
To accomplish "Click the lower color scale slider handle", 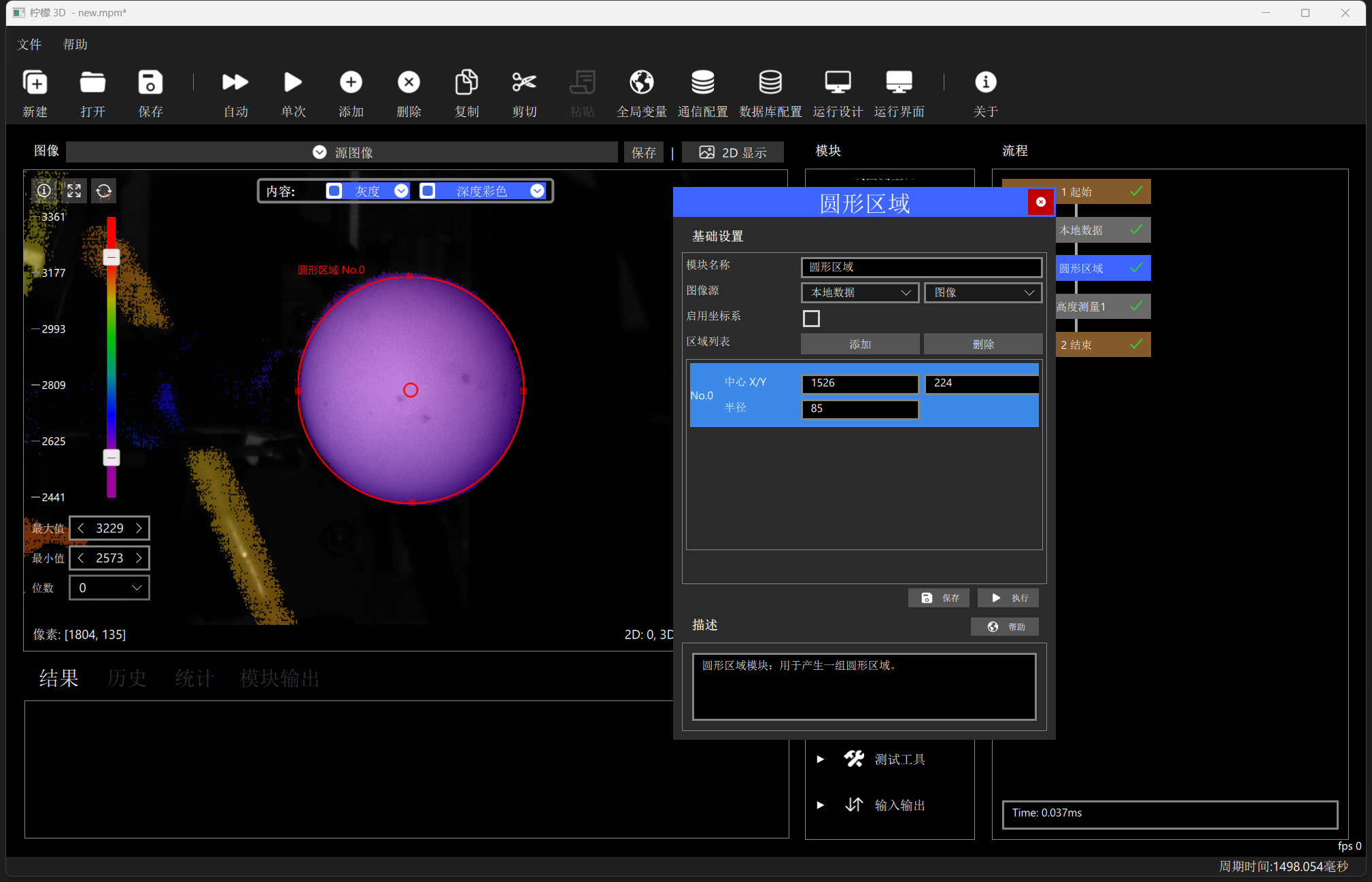I will coord(112,458).
